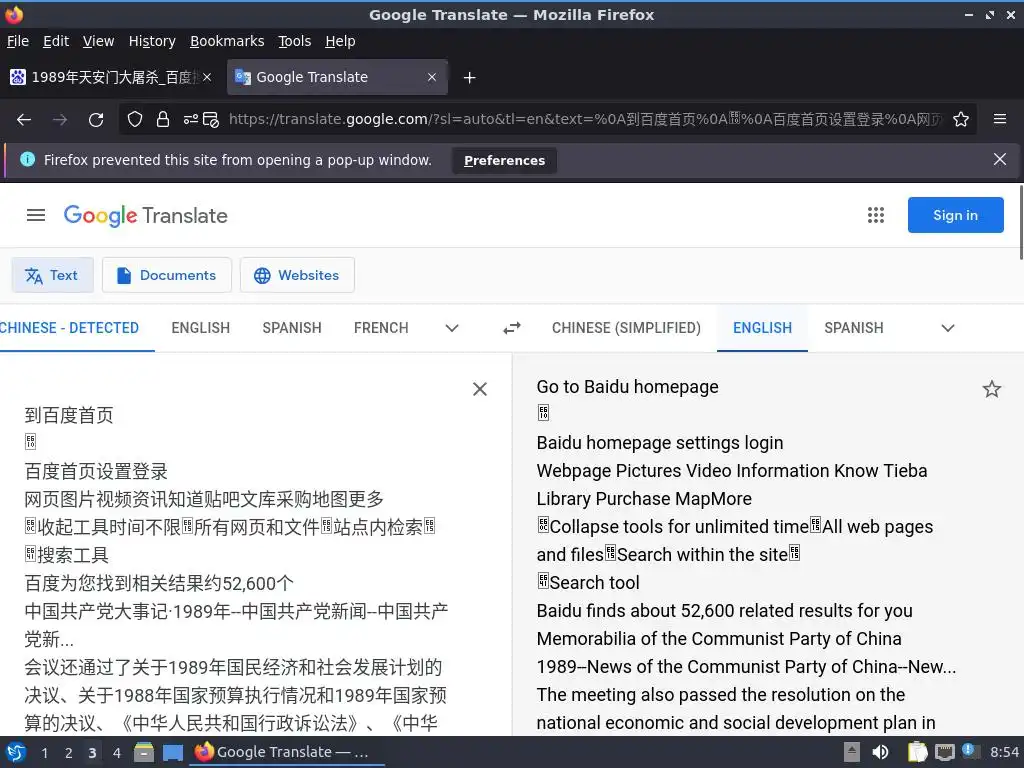
Task: Set target language to English
Action: click(x=762, y=328)
